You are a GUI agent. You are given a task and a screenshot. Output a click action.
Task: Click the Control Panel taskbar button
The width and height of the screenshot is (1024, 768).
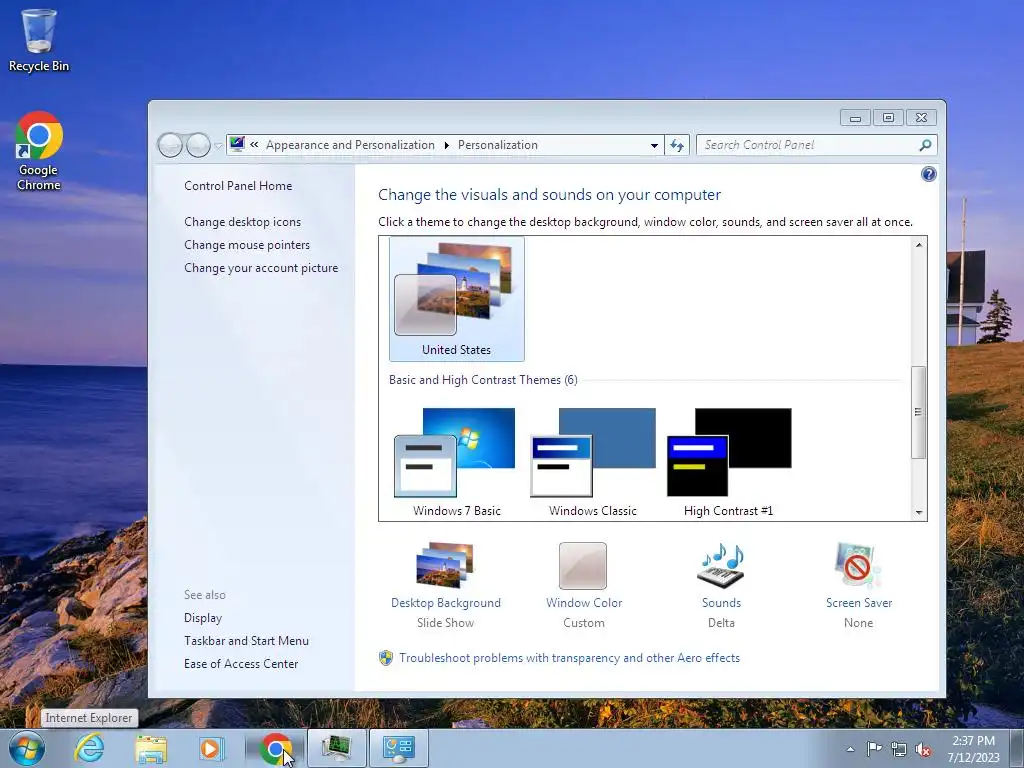pos(399,748)
